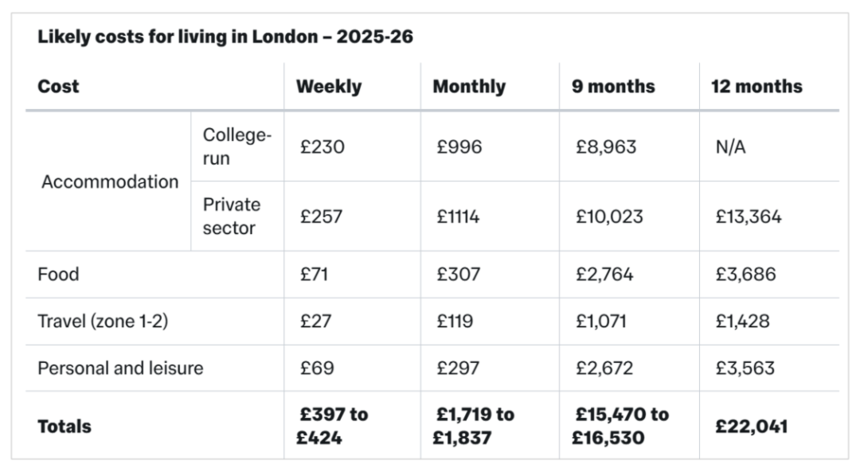Select the "Food" row label
This screenshot has height=472, width=860.
(58, 274)
